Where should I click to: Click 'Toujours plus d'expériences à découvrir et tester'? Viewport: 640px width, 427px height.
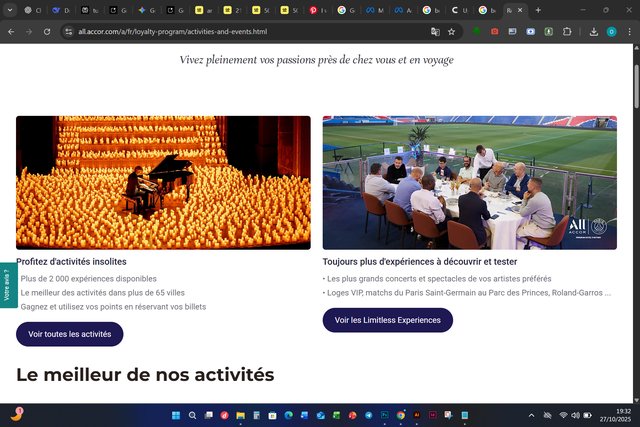(420, 262)
